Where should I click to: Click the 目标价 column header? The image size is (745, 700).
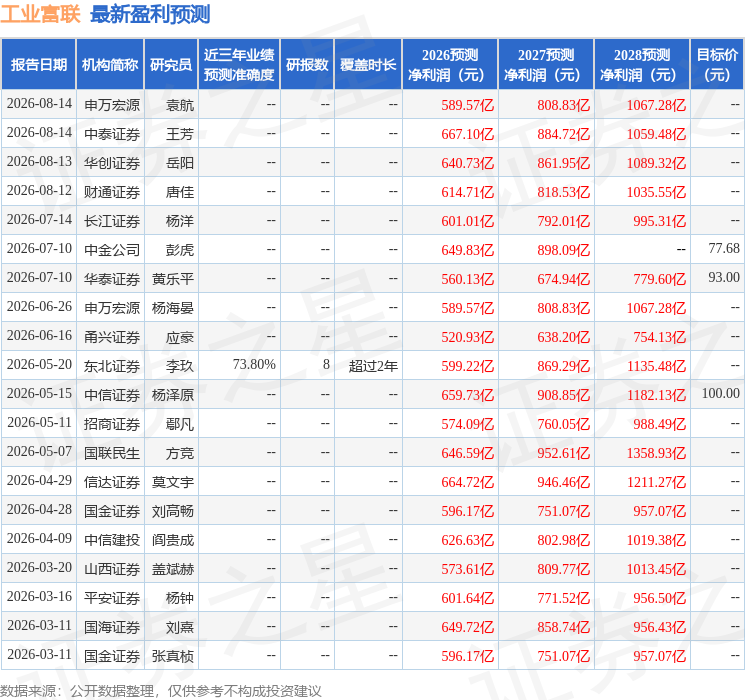[716, 65]
